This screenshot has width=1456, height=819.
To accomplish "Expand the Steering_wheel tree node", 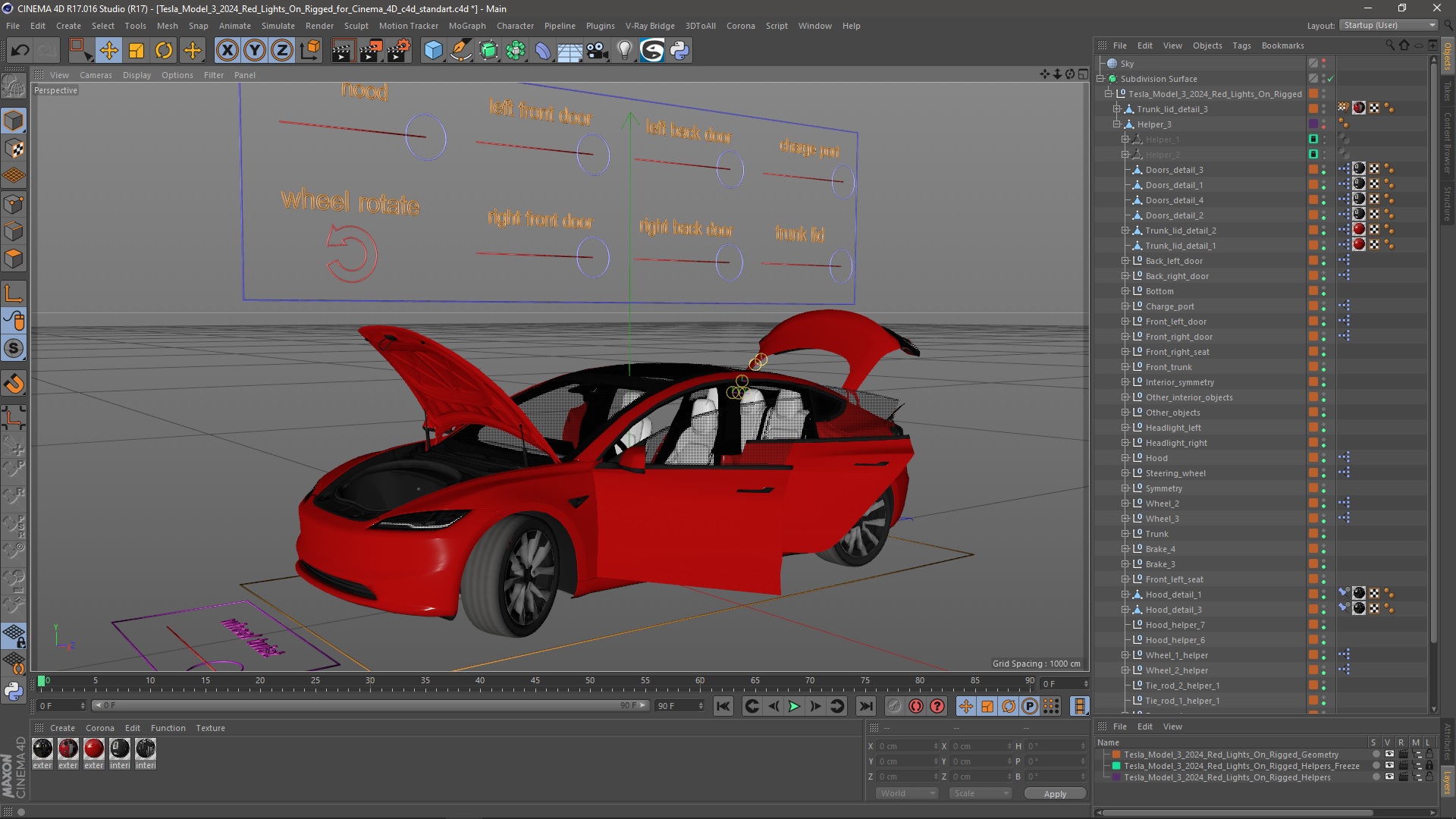I will click(1125, 473).
